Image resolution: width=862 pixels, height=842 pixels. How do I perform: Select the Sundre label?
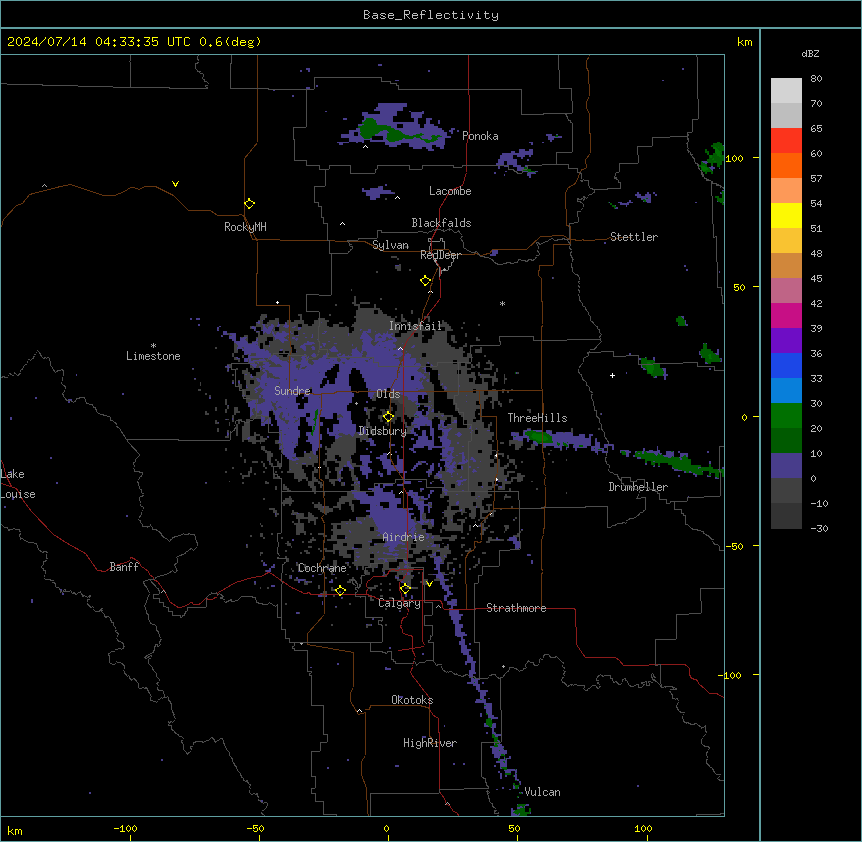coord(292,391)
